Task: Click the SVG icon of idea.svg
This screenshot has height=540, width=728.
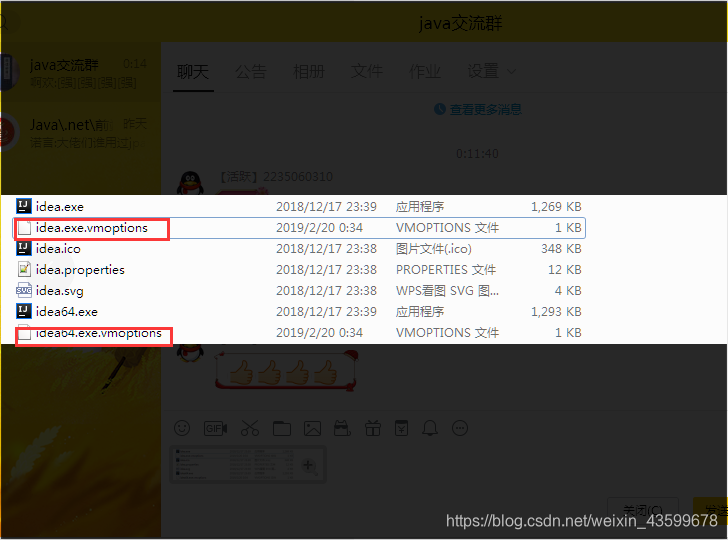Action: click(x=24, y=290)
